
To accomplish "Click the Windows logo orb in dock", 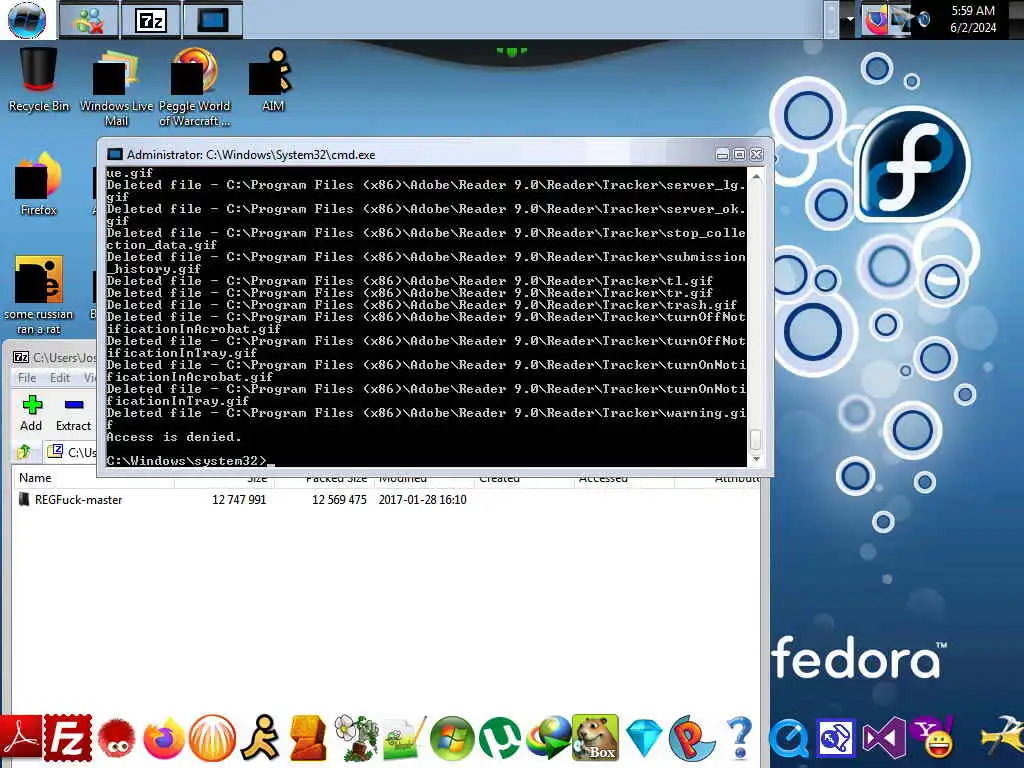I will 452,739.
